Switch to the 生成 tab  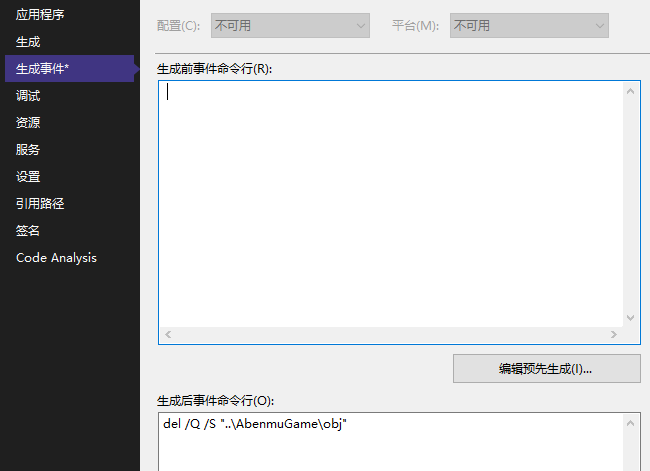pyautogui.click(x=28, y=42)
